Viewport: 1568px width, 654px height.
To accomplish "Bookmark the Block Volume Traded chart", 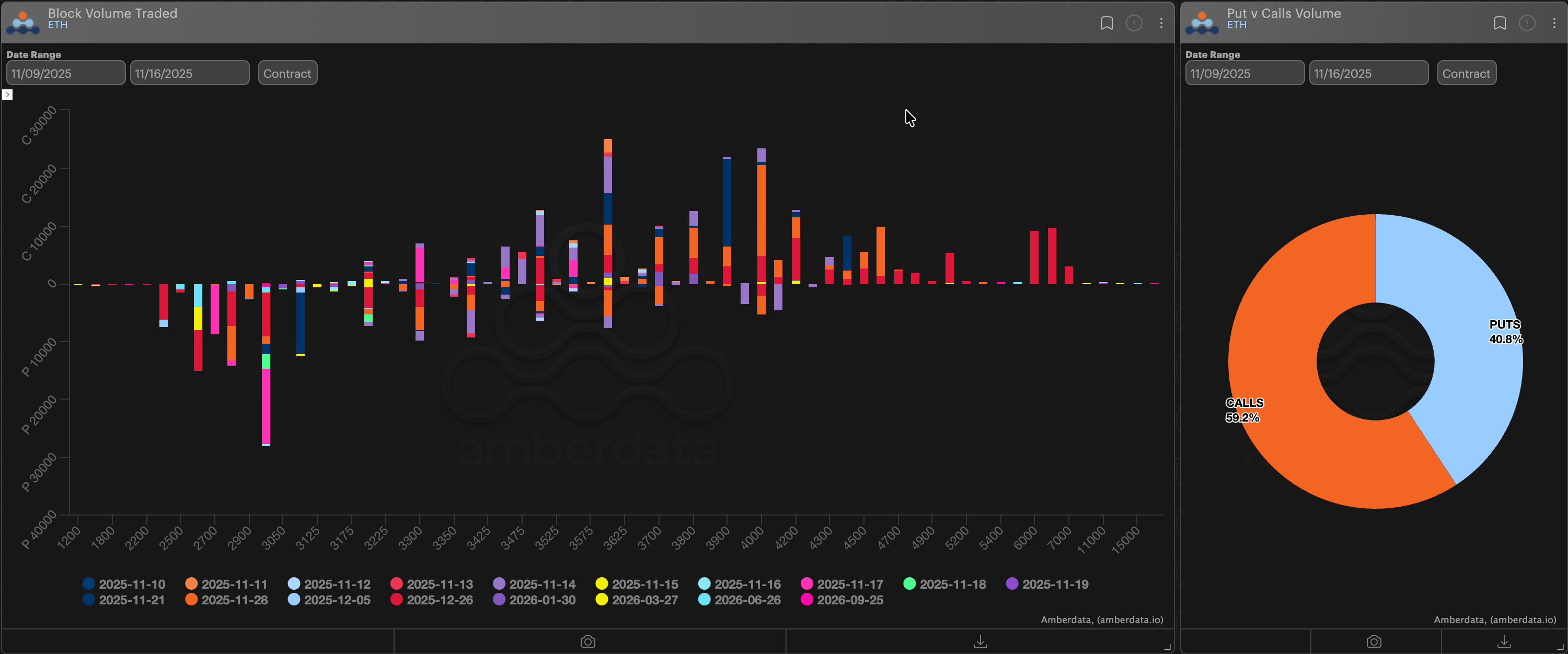I will (x=1106, y=23).
